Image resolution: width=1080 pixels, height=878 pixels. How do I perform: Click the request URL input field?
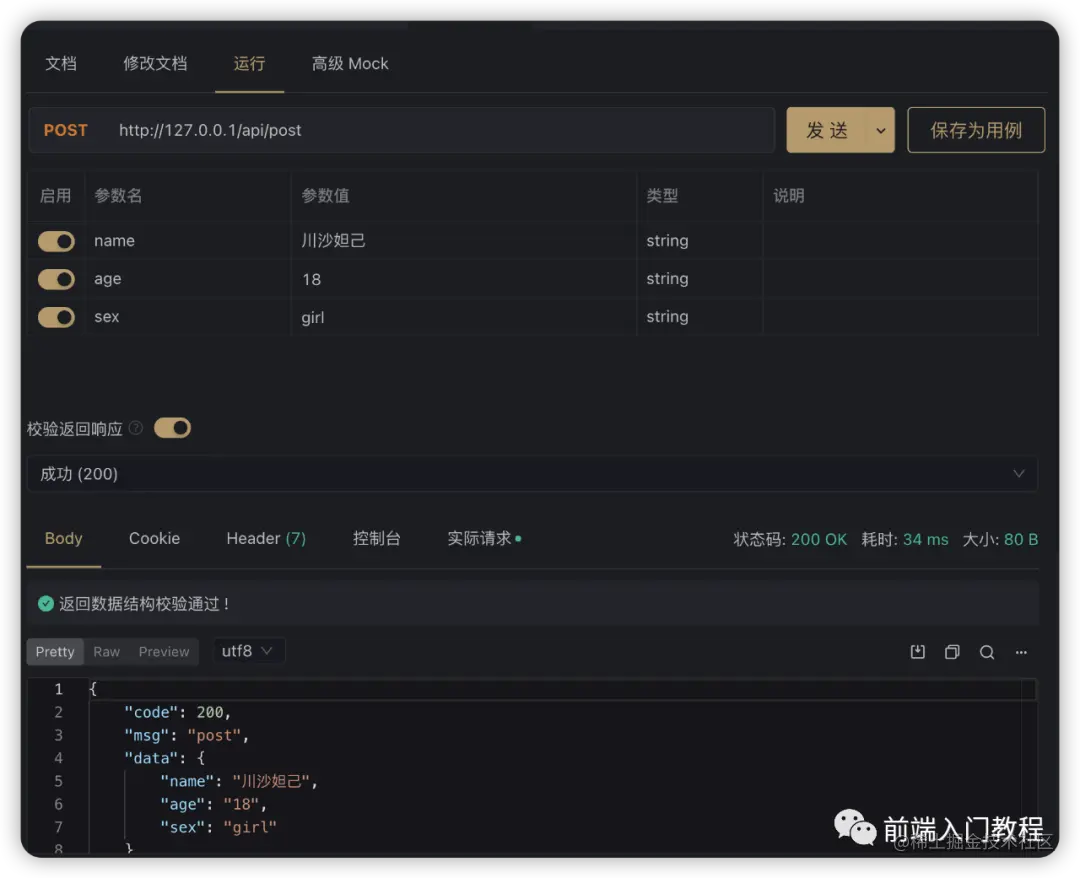coord(400,130)
